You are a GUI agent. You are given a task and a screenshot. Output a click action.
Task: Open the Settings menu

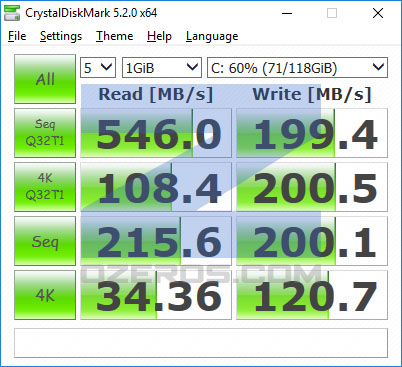click(61, 36)
